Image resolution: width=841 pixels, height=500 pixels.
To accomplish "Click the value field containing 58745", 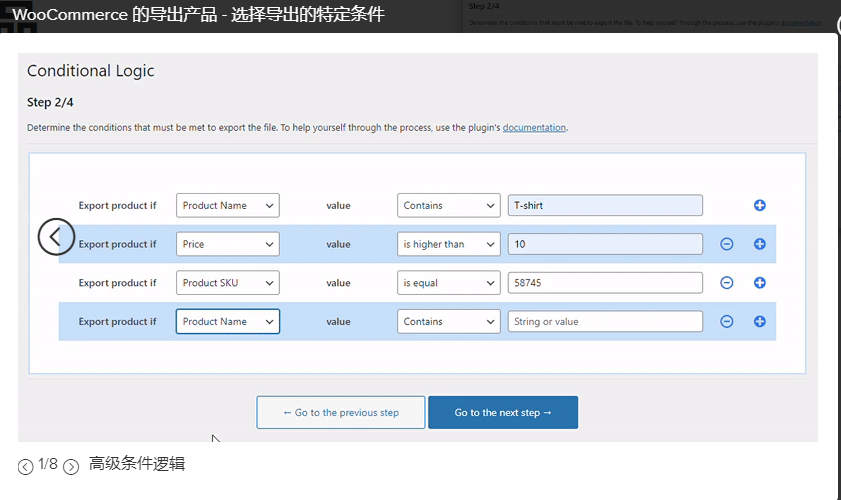I will point(605,283).
